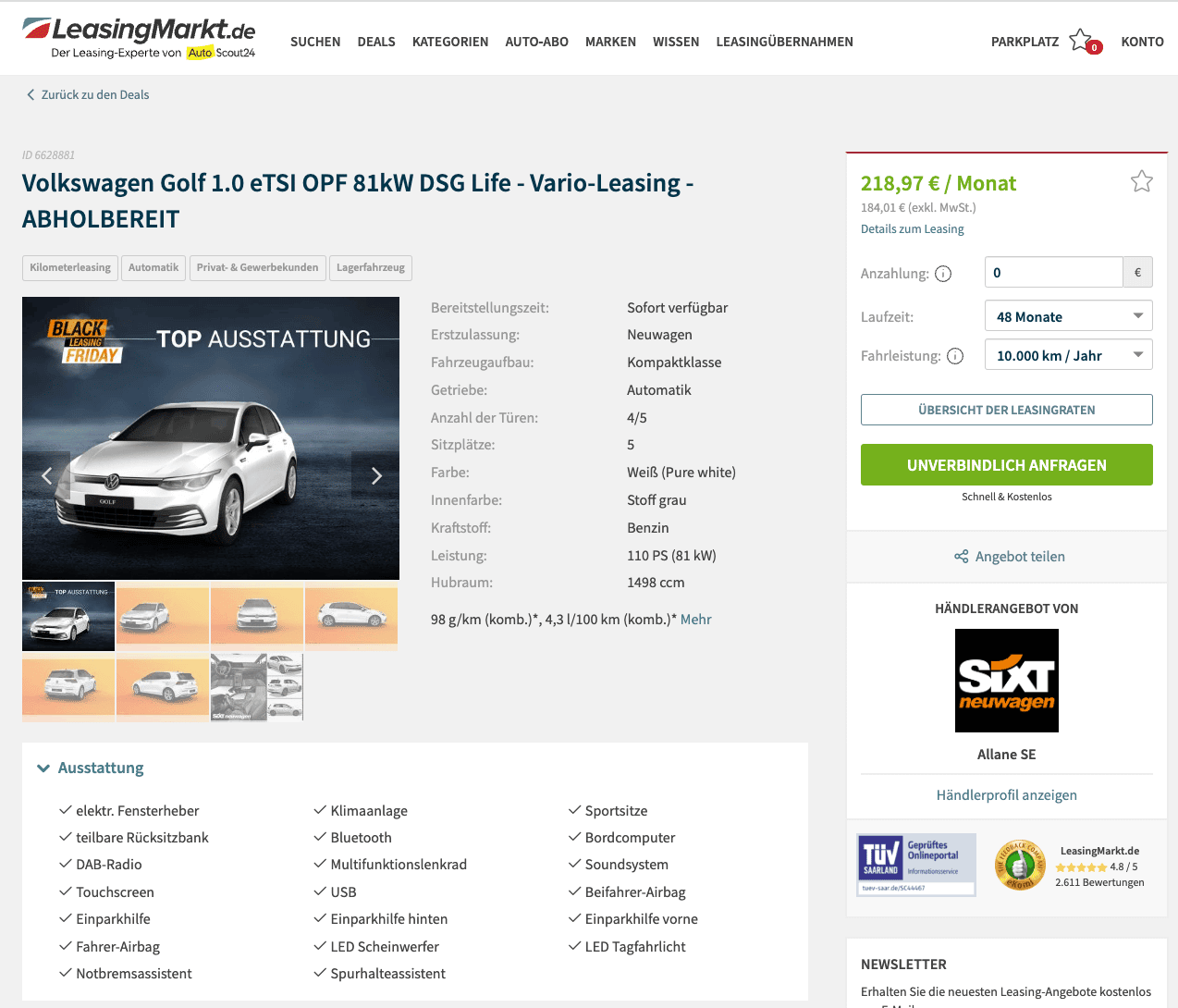Click the Weiß (Pure white) color value
Screen dimensions: 1178x1008
(681, 473)
